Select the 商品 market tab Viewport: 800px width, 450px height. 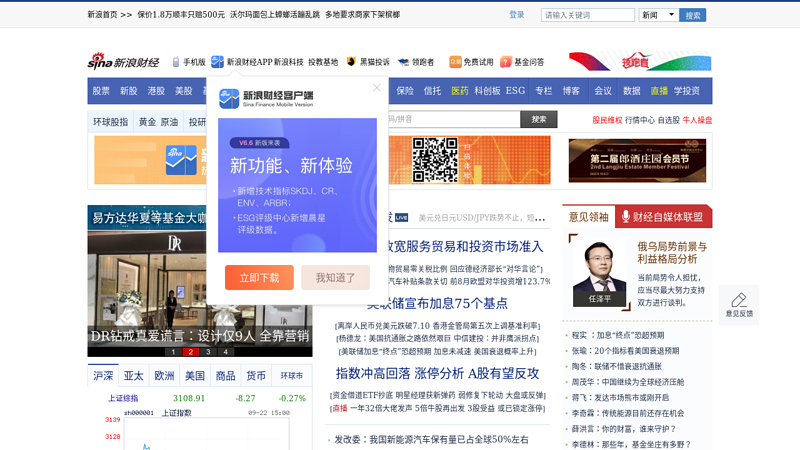coord(226,376)
